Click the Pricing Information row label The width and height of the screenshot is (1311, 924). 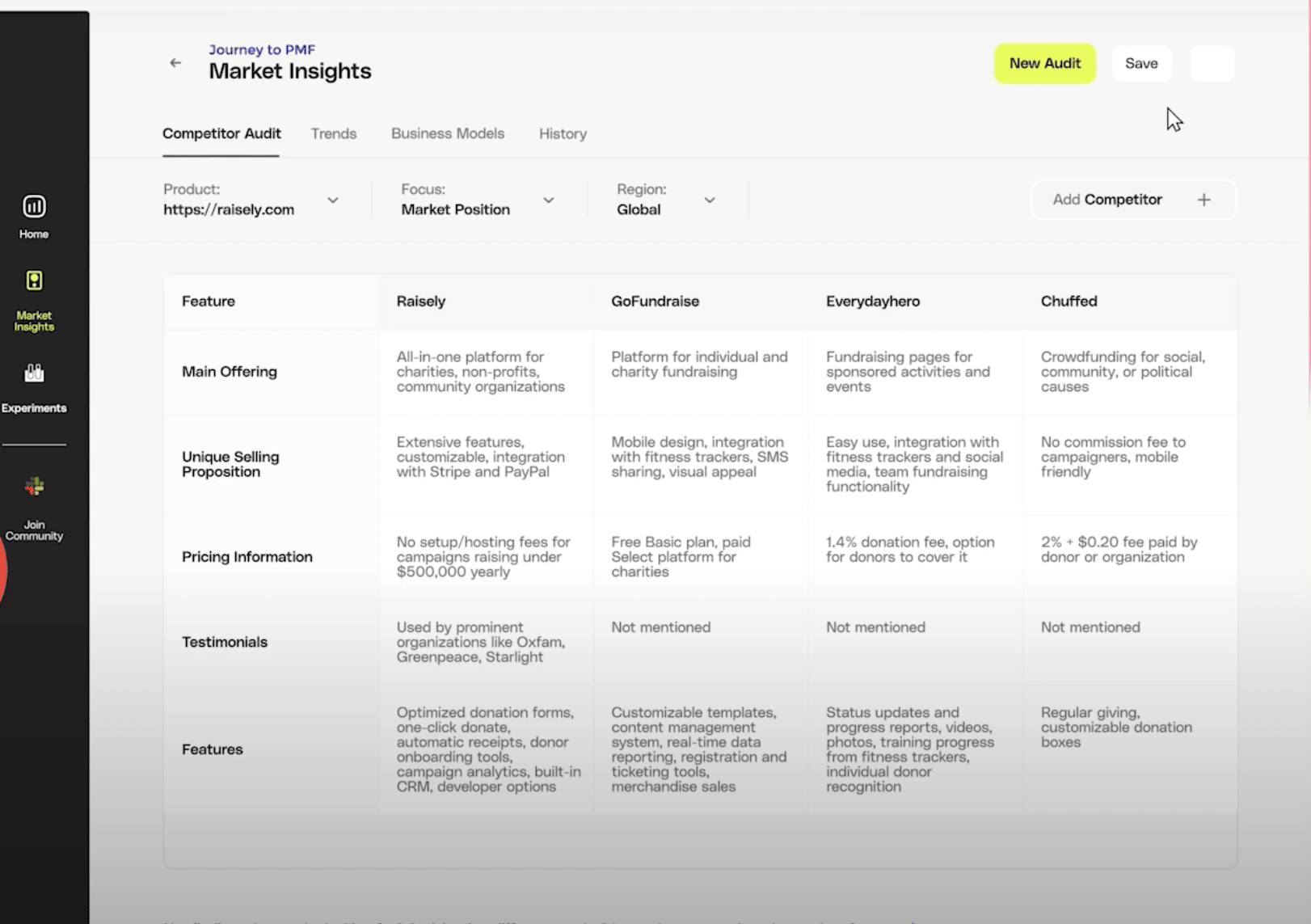tap(247, 557)
